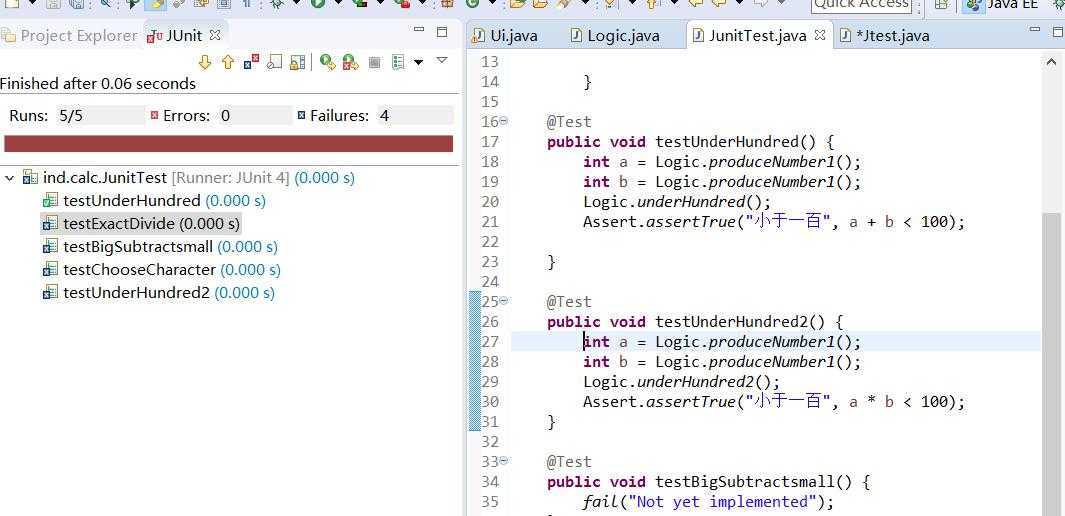Viewport: 1065px width, 516px height.
Task: Fold testUnderHundred method at line 16
Action: (503, 121)
